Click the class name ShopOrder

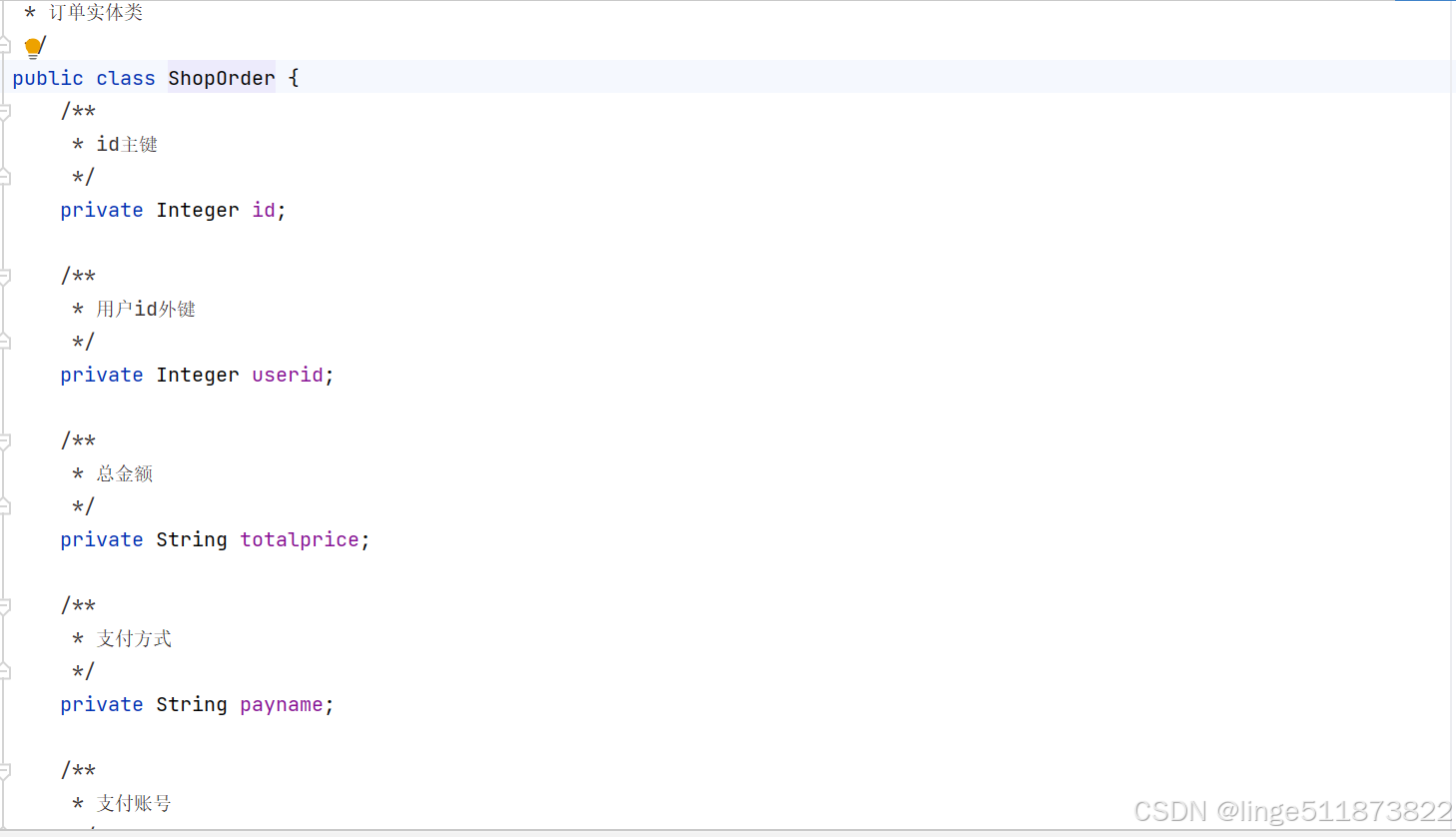pyautogui.click(x=222, y=78)
